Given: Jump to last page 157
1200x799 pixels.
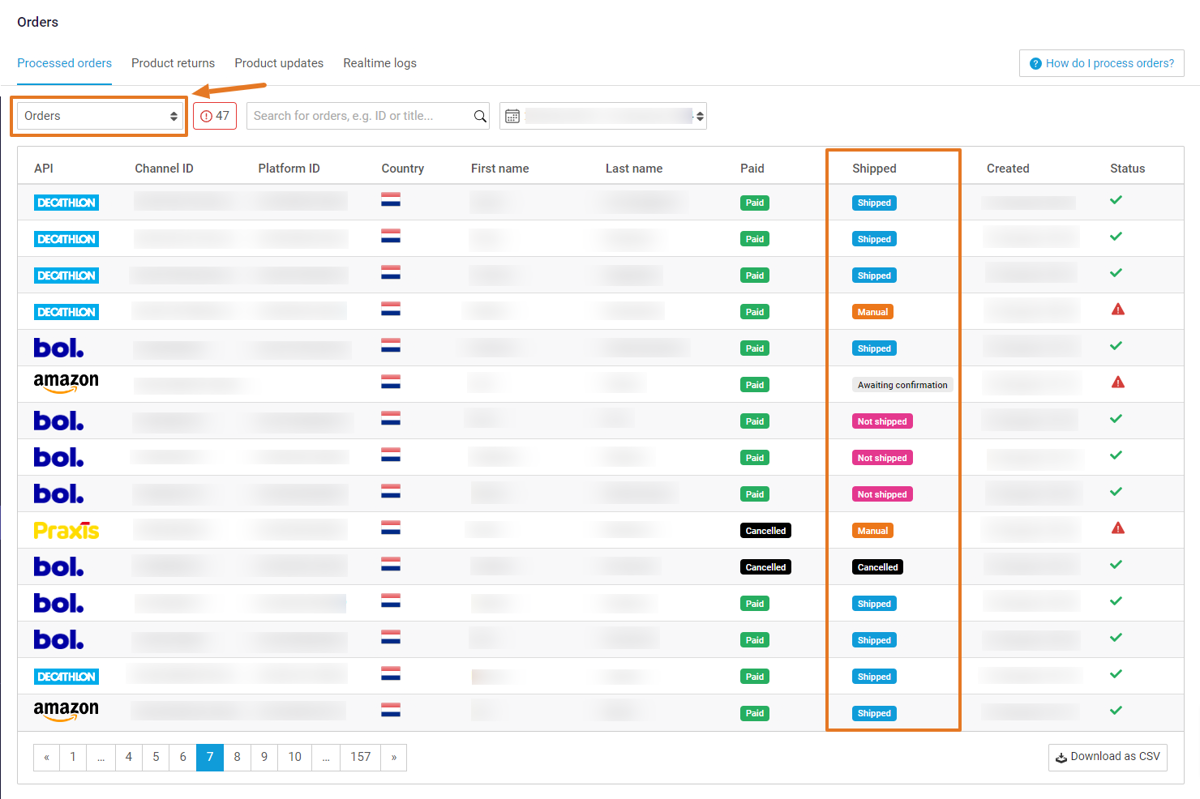Looking at the screenshot, I should (360, 757).
